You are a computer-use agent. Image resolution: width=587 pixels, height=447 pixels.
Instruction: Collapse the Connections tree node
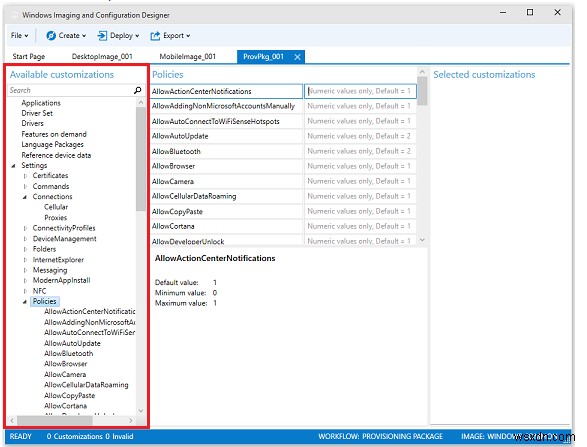tap(25, 197)
